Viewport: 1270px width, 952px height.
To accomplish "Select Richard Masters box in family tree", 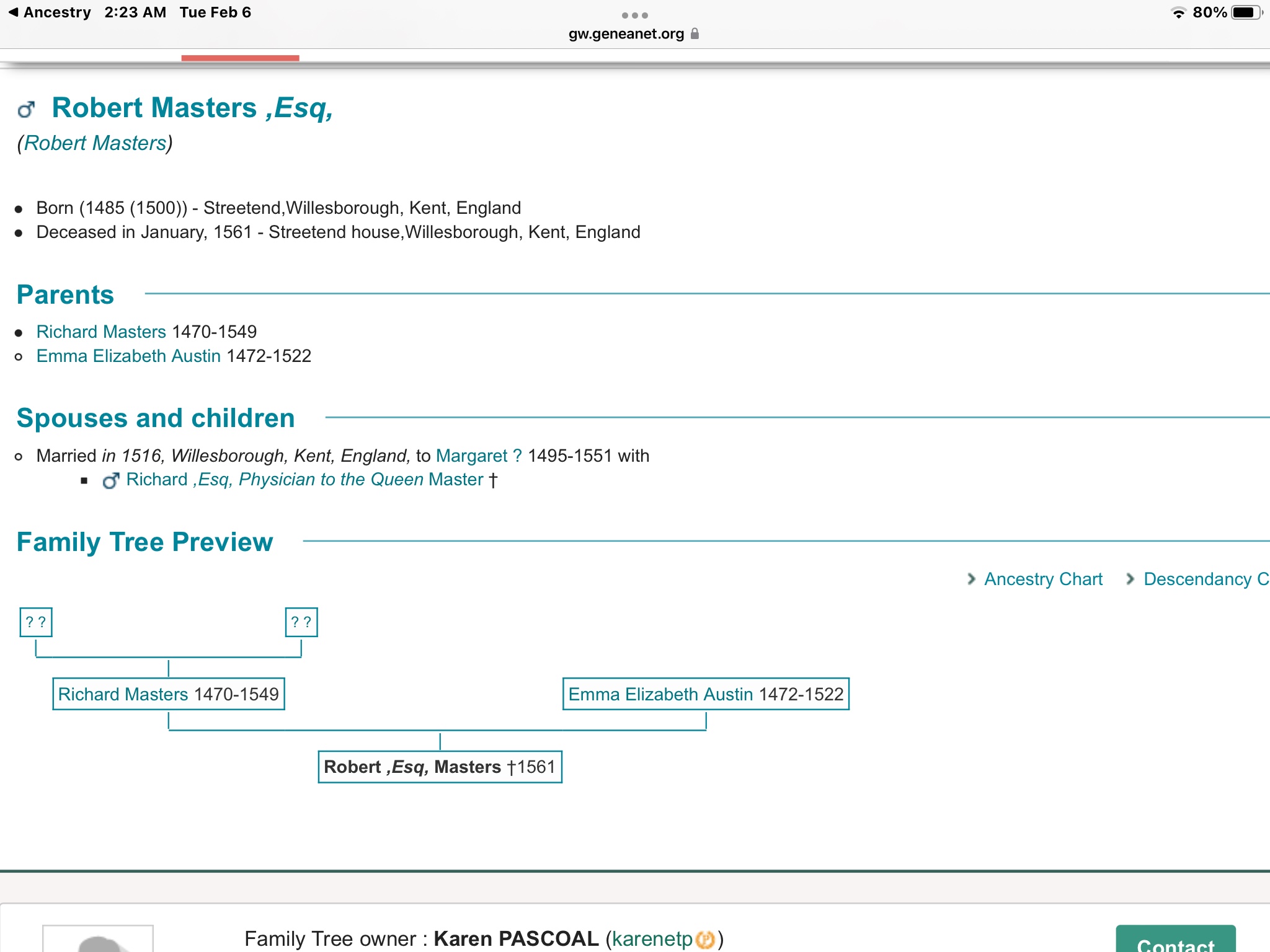I will (168, 694).
